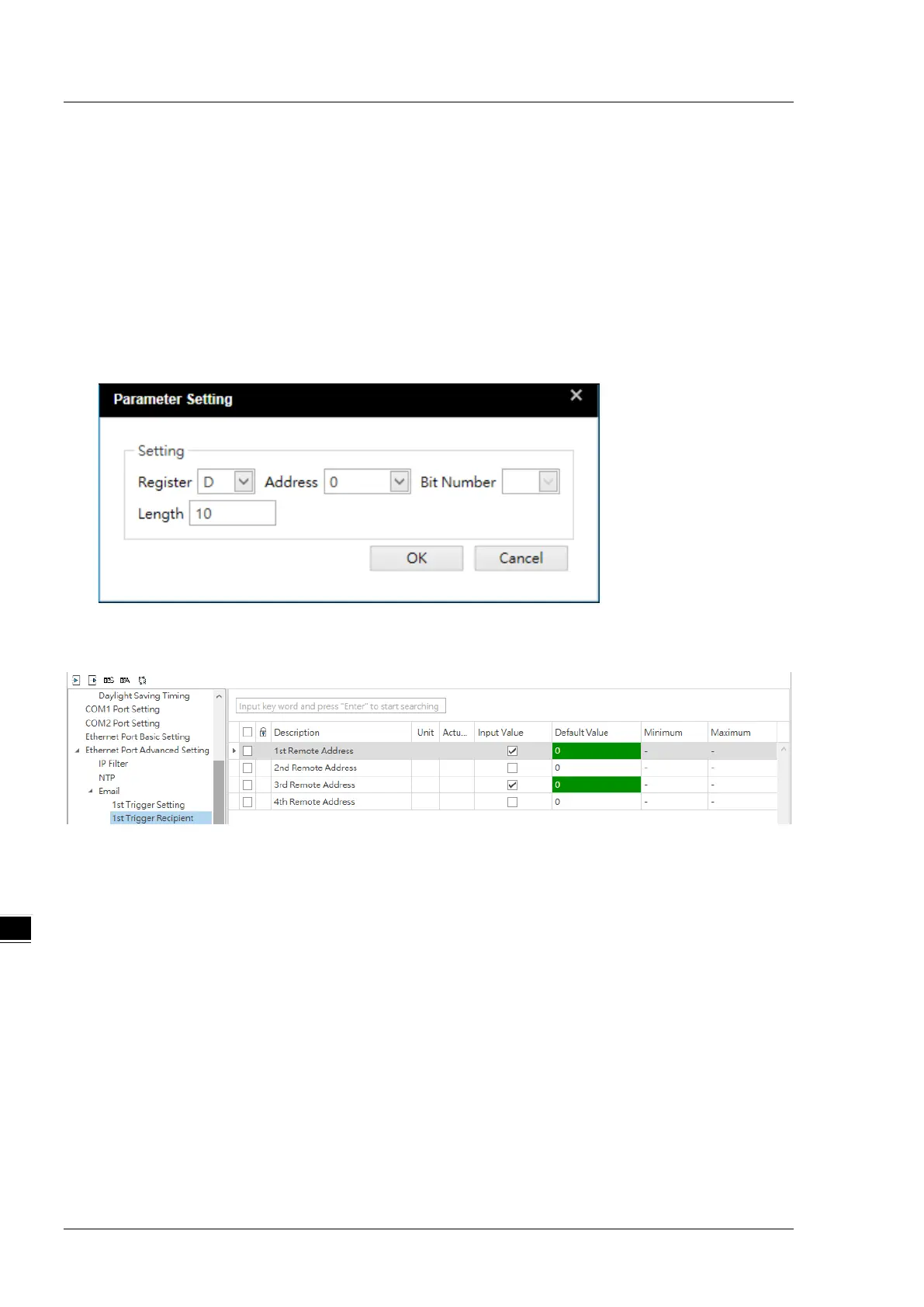
Task: Click the Default Value column header
Action: click(596, 732)
